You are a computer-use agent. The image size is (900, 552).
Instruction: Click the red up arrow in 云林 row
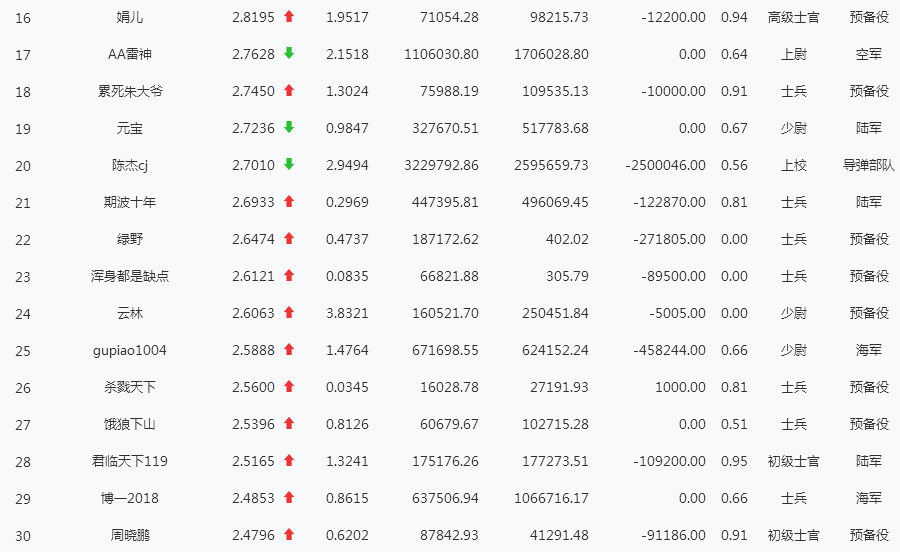(x=289, y=312)
